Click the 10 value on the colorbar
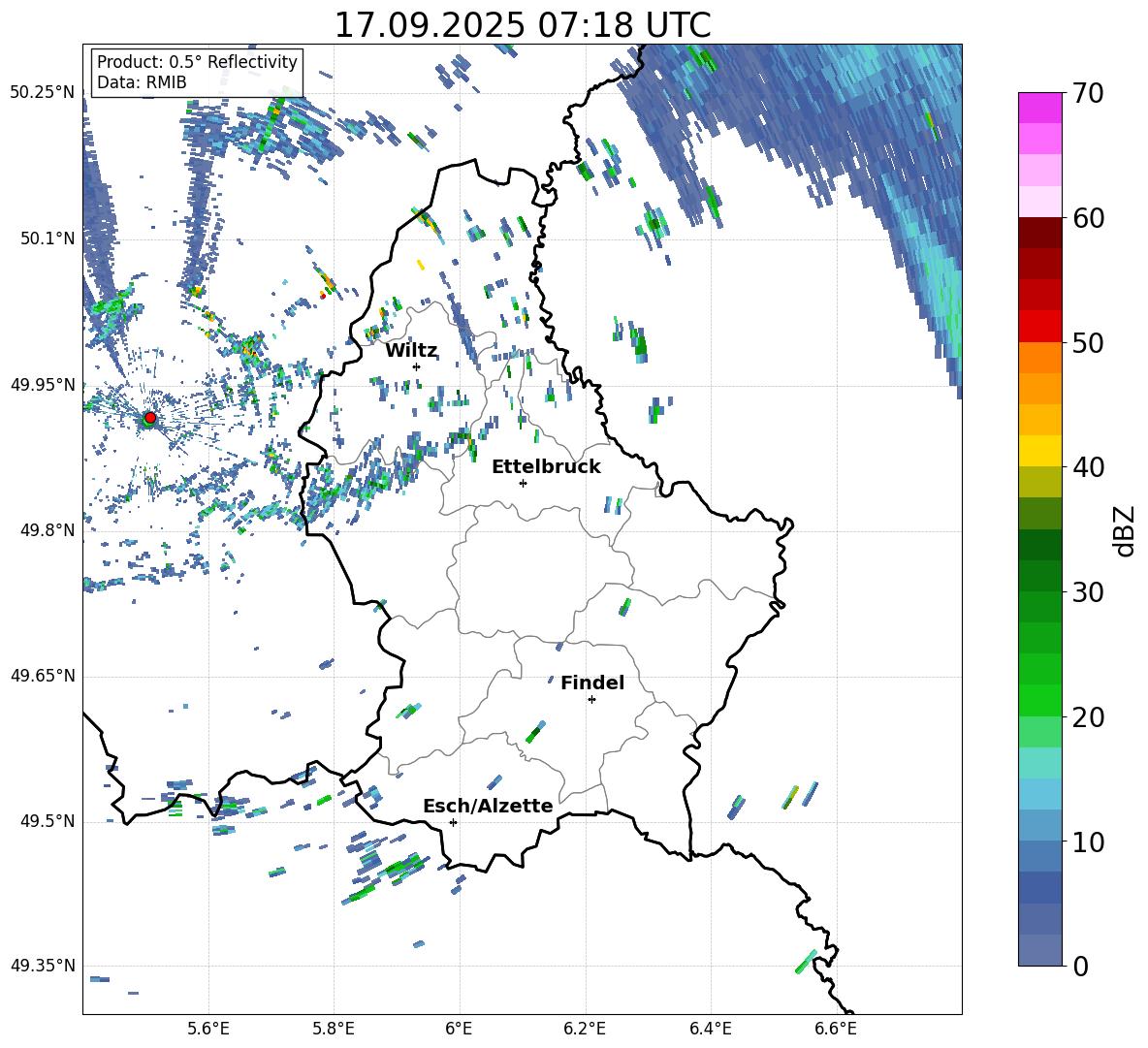Screen dimensions: 1148x1048 1088,842
